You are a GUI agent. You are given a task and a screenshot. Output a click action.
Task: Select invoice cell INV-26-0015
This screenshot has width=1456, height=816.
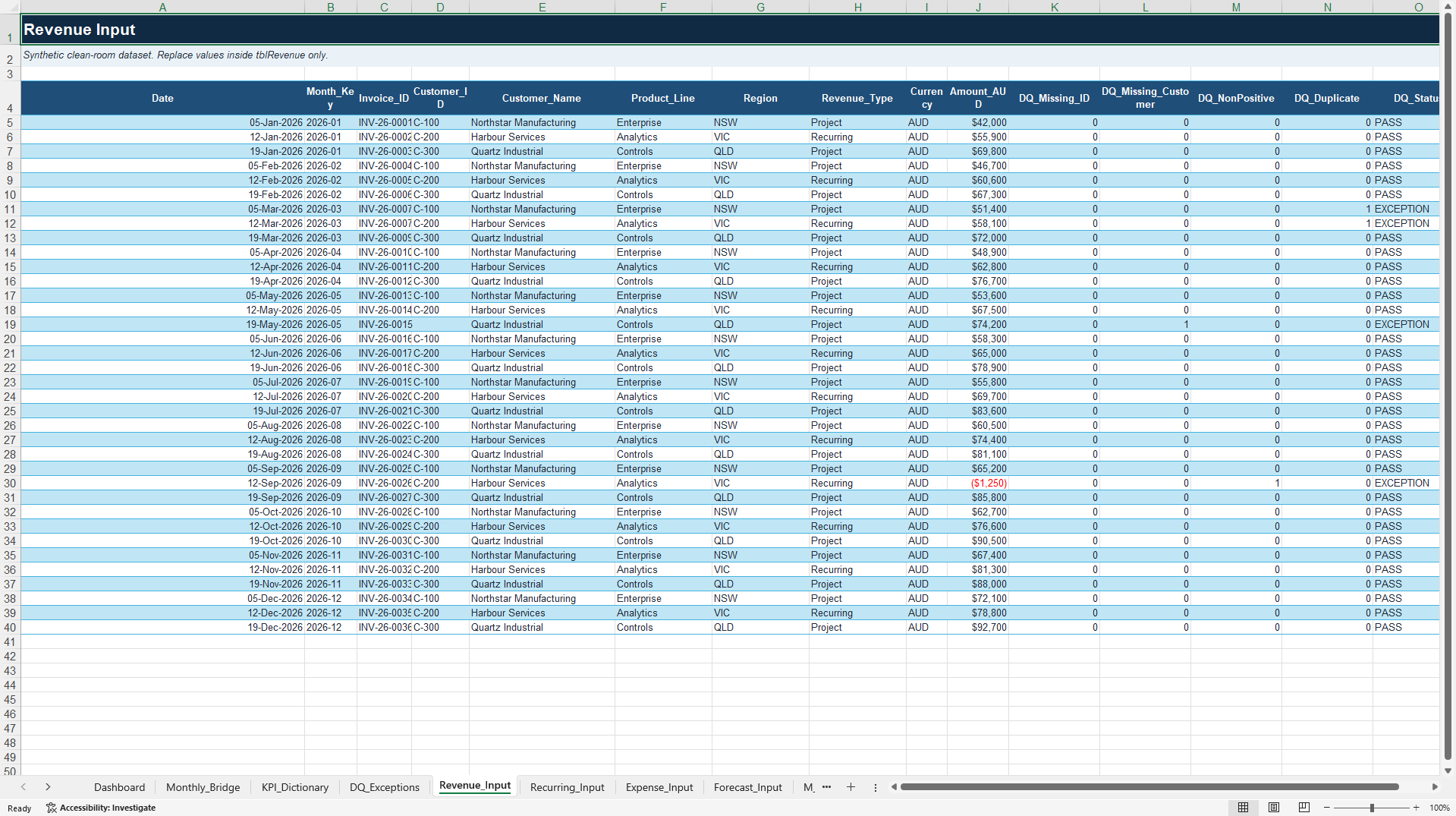point(384,324)
